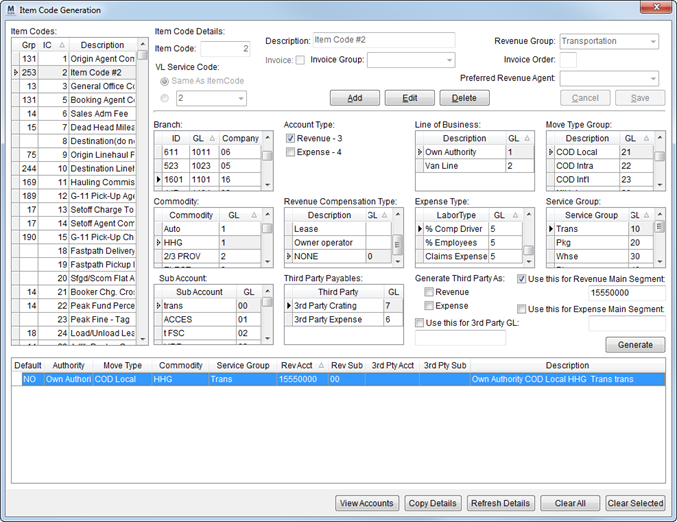Screen dimensions: 677x522
Task: Click the Edit button
Action: 410,98
